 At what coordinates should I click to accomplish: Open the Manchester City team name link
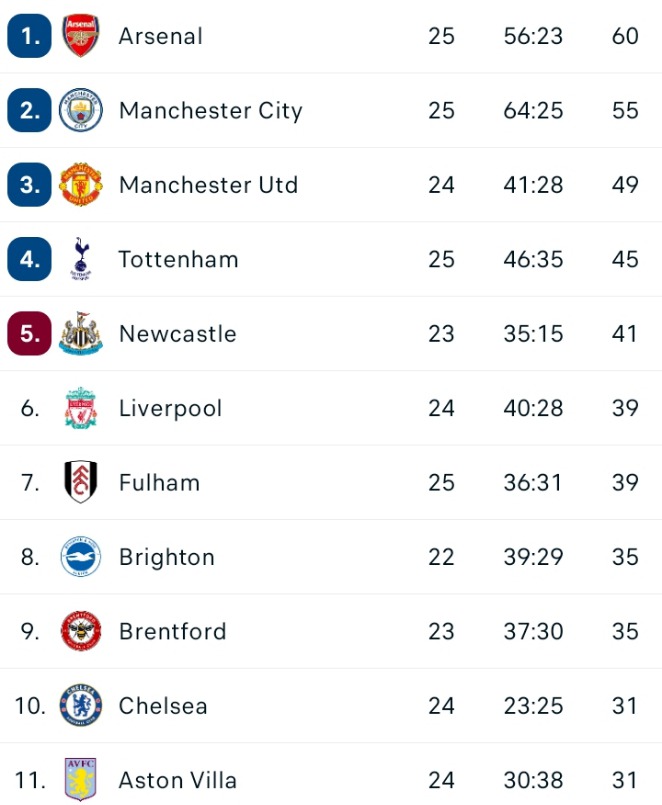(210, 110)
